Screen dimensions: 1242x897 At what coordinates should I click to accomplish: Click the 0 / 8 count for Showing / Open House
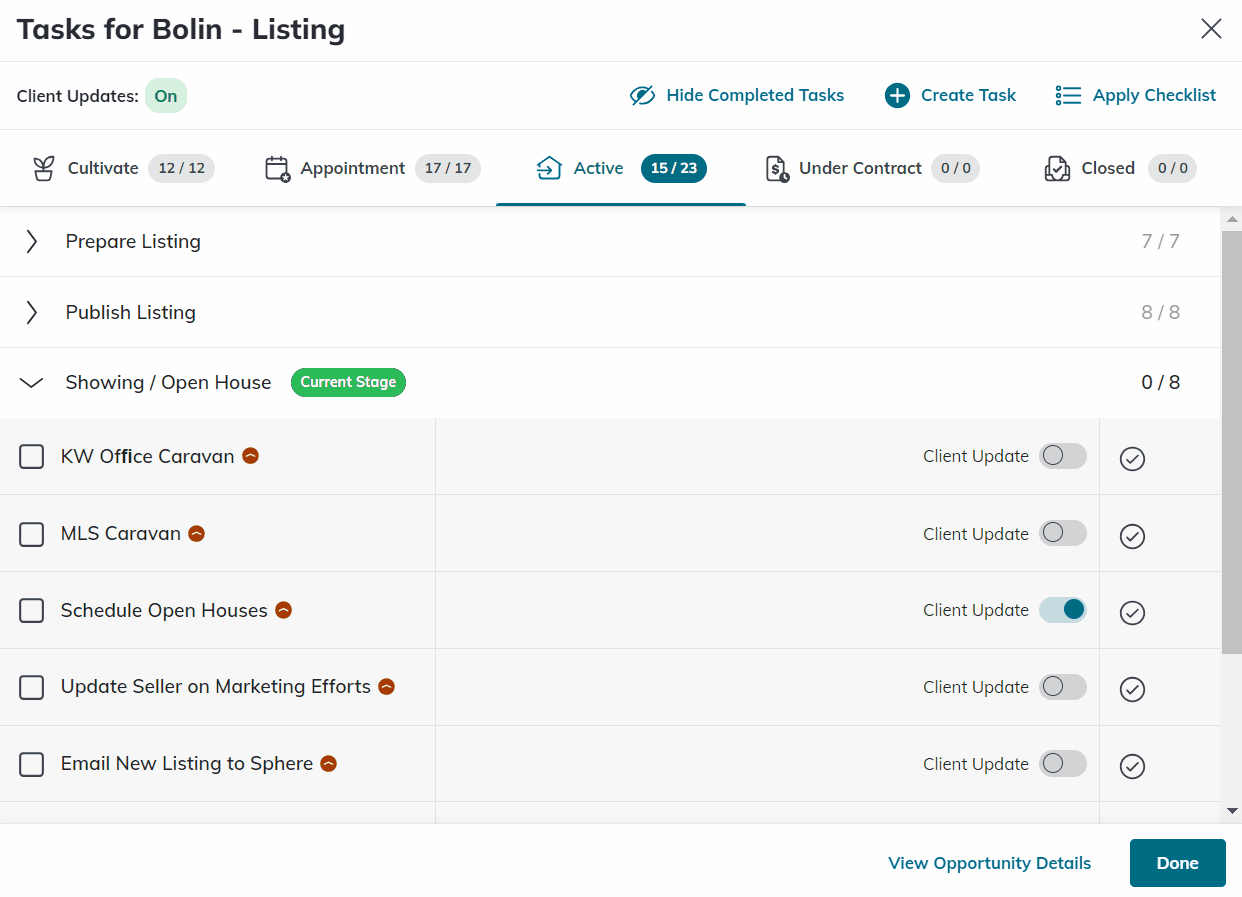point(1161,382)
